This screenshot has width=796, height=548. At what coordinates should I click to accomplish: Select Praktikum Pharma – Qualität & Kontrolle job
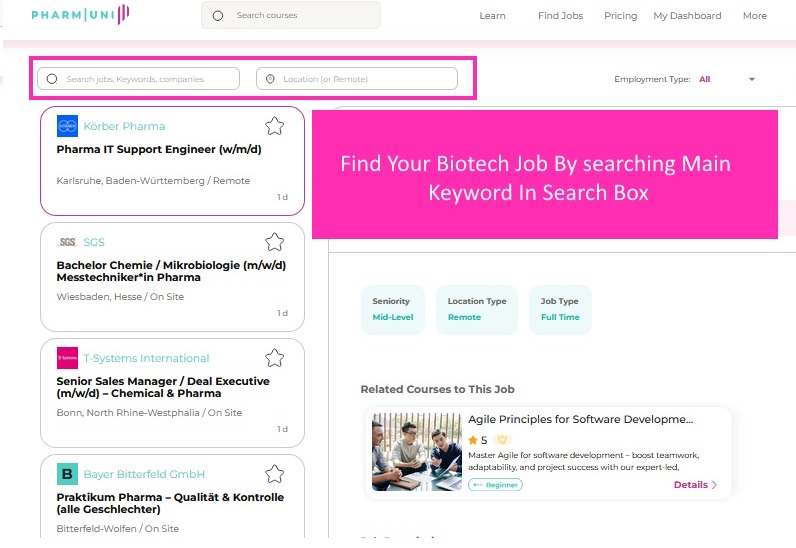click(x=170, y=503)
